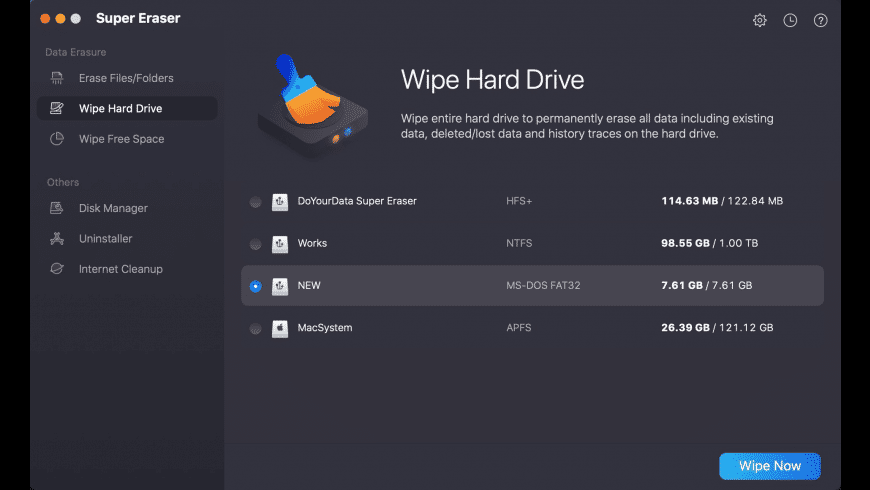Viewport: 870px width, 490px height.
Task: Click the Works drive USB icon
Action: coord(280,244)
